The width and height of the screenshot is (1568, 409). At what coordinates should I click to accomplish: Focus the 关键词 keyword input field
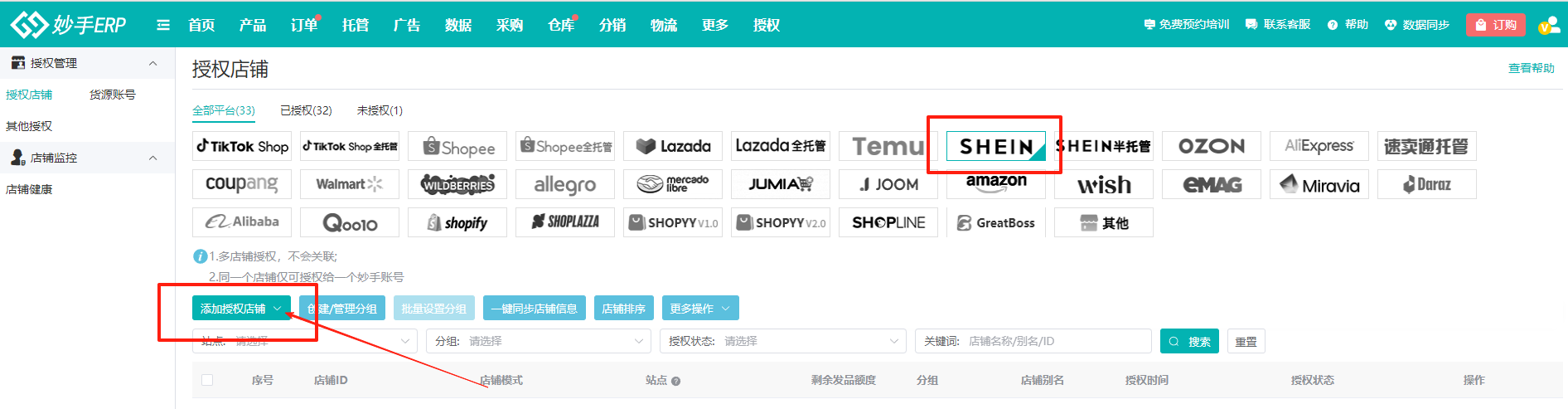(1033, 341)
